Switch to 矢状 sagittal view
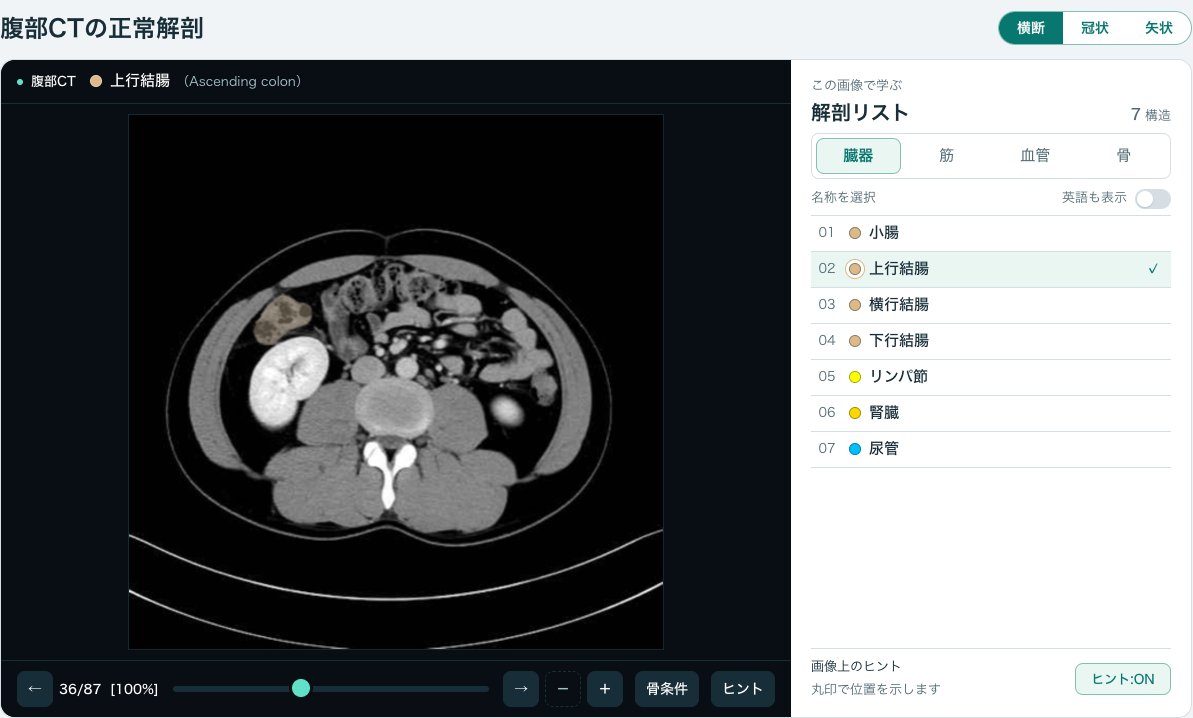The image size is (1193, 718). click(x=1158, y=28)
